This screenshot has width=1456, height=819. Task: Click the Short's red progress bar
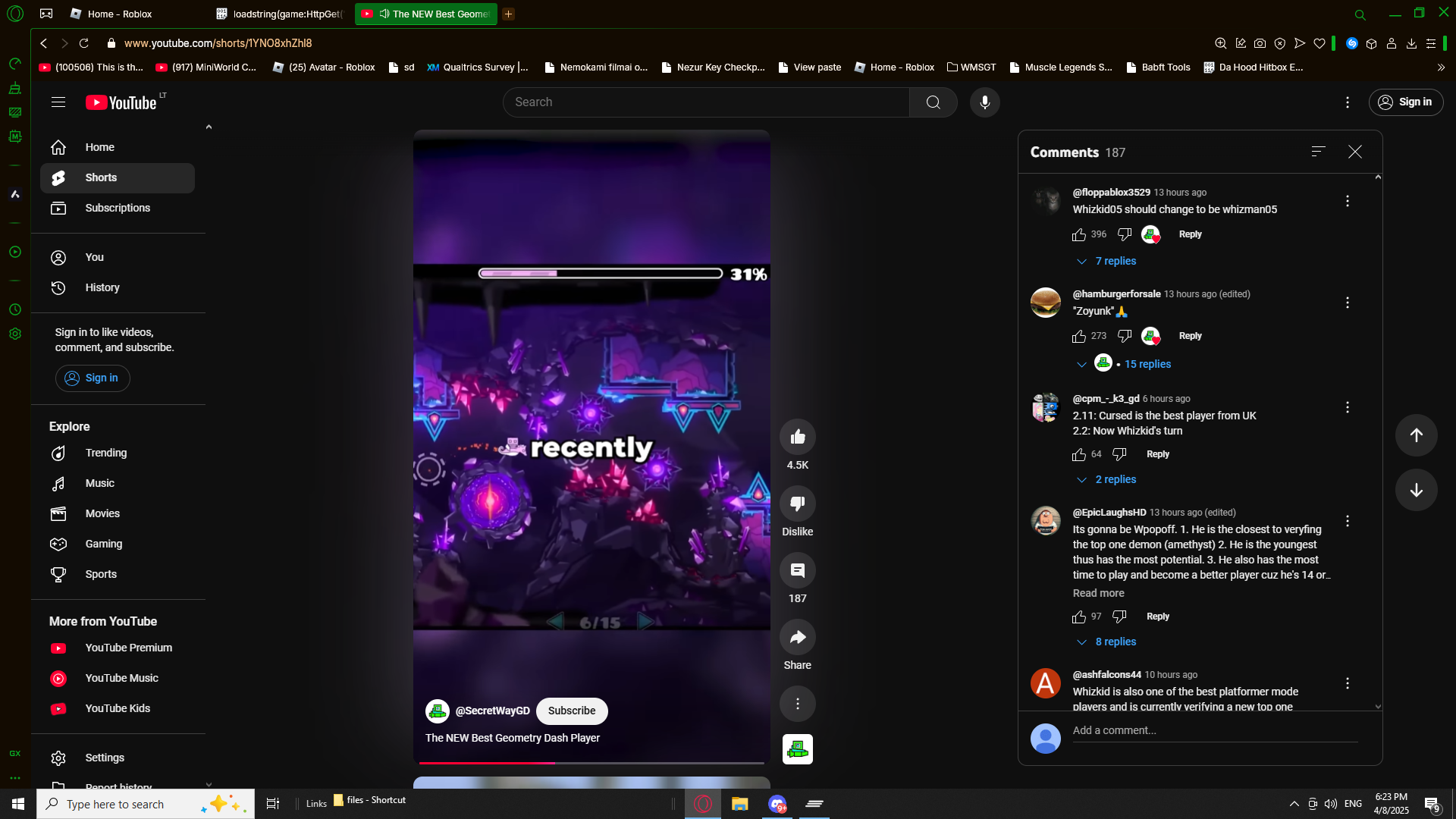[591, 763]
